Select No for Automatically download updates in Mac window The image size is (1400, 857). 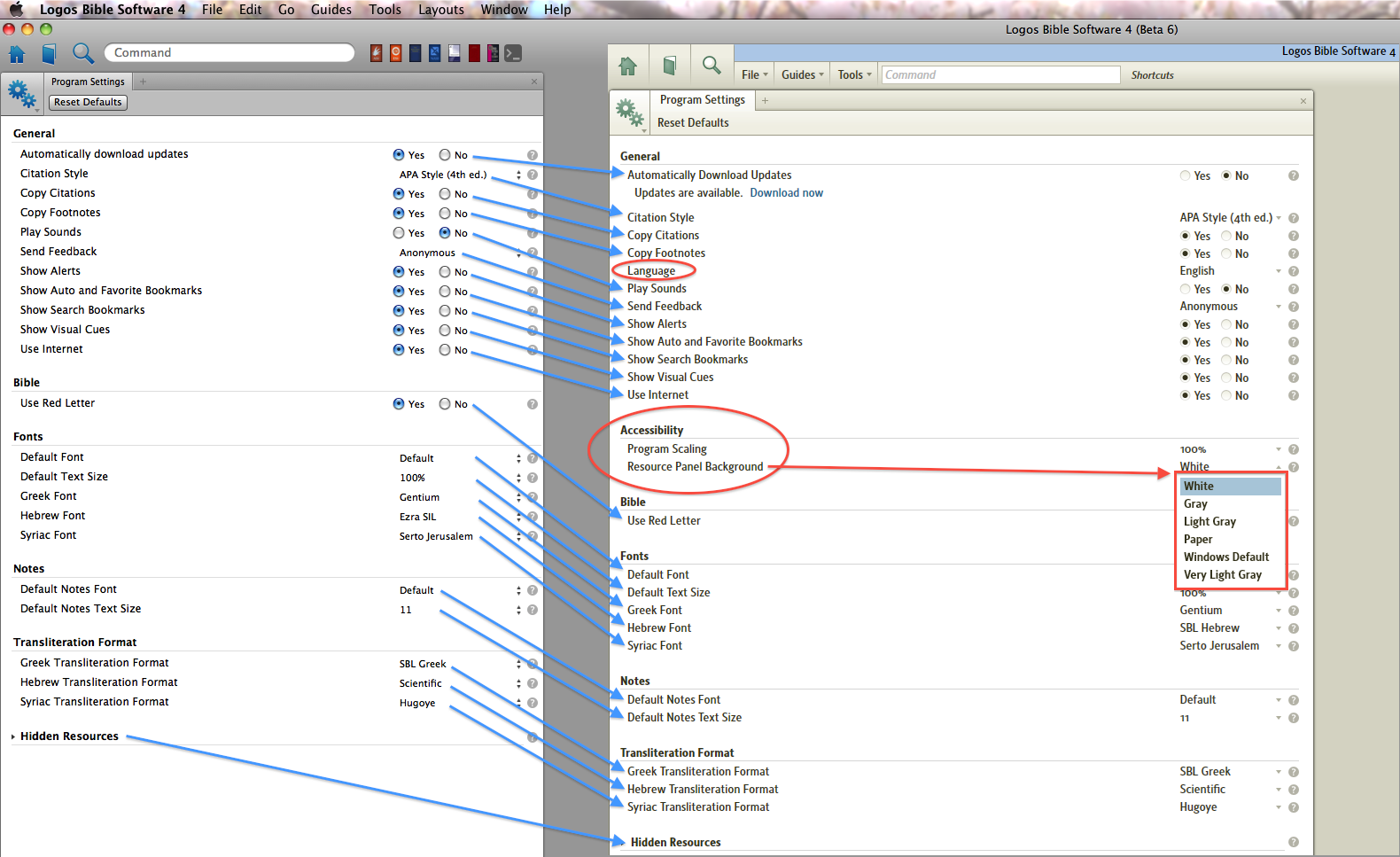click(x=445, y=155)
